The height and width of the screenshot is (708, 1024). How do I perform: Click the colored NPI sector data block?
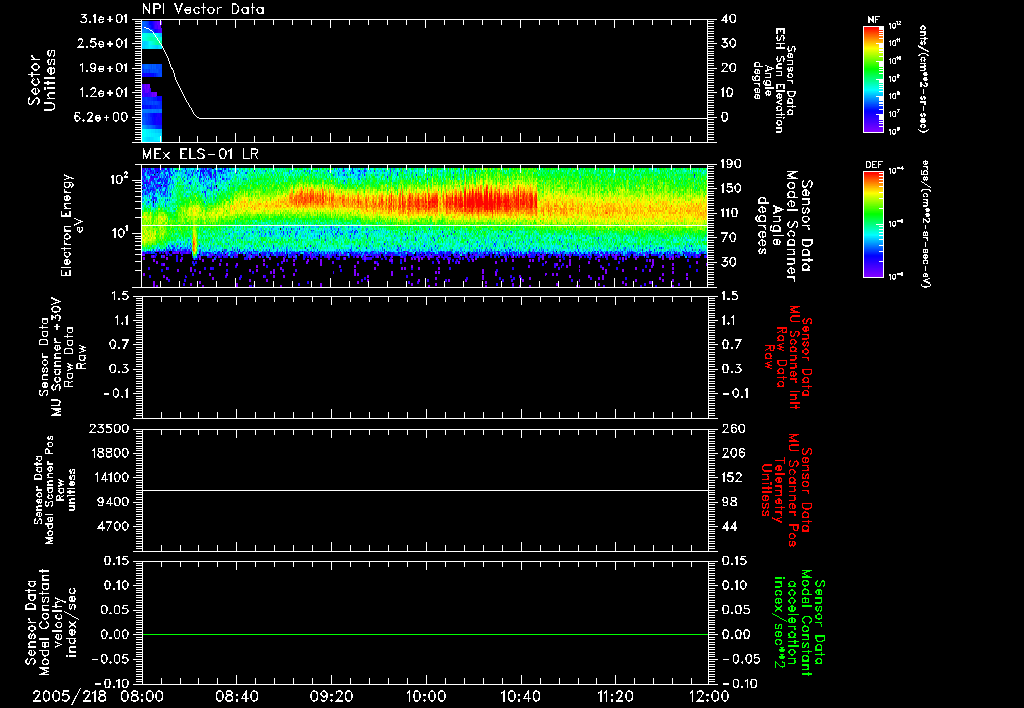tap(152, 80)
